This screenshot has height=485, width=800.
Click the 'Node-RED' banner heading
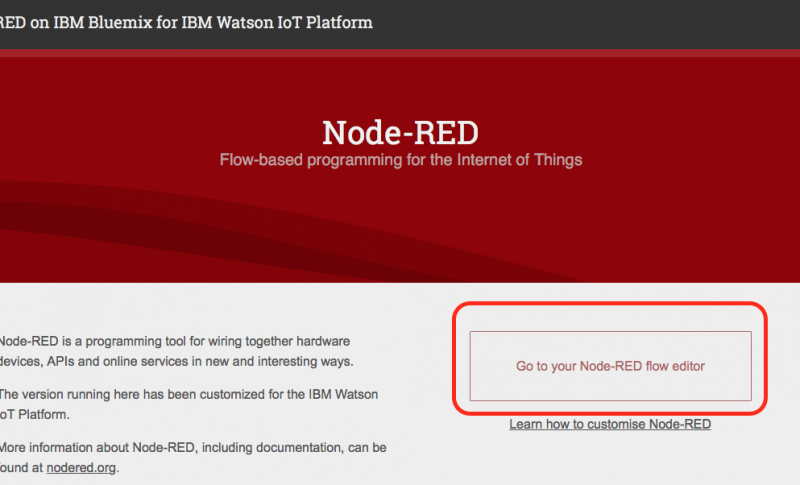[x=401, y=132]
